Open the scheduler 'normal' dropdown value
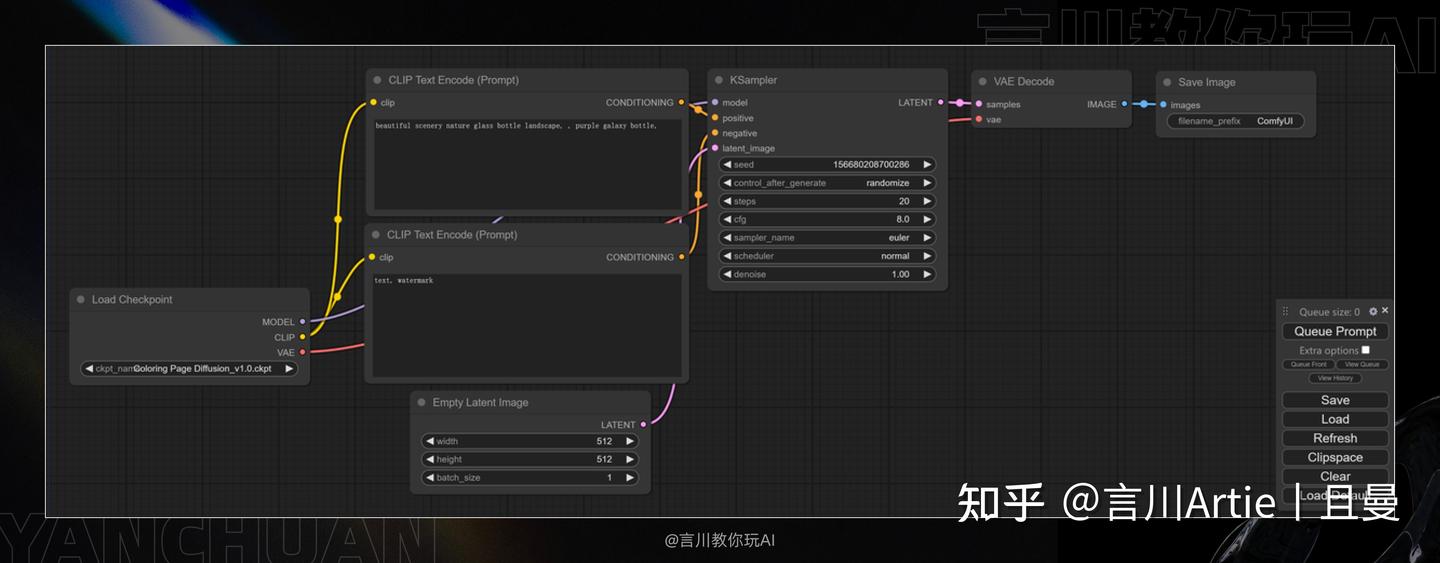 [x=827, y=256]
